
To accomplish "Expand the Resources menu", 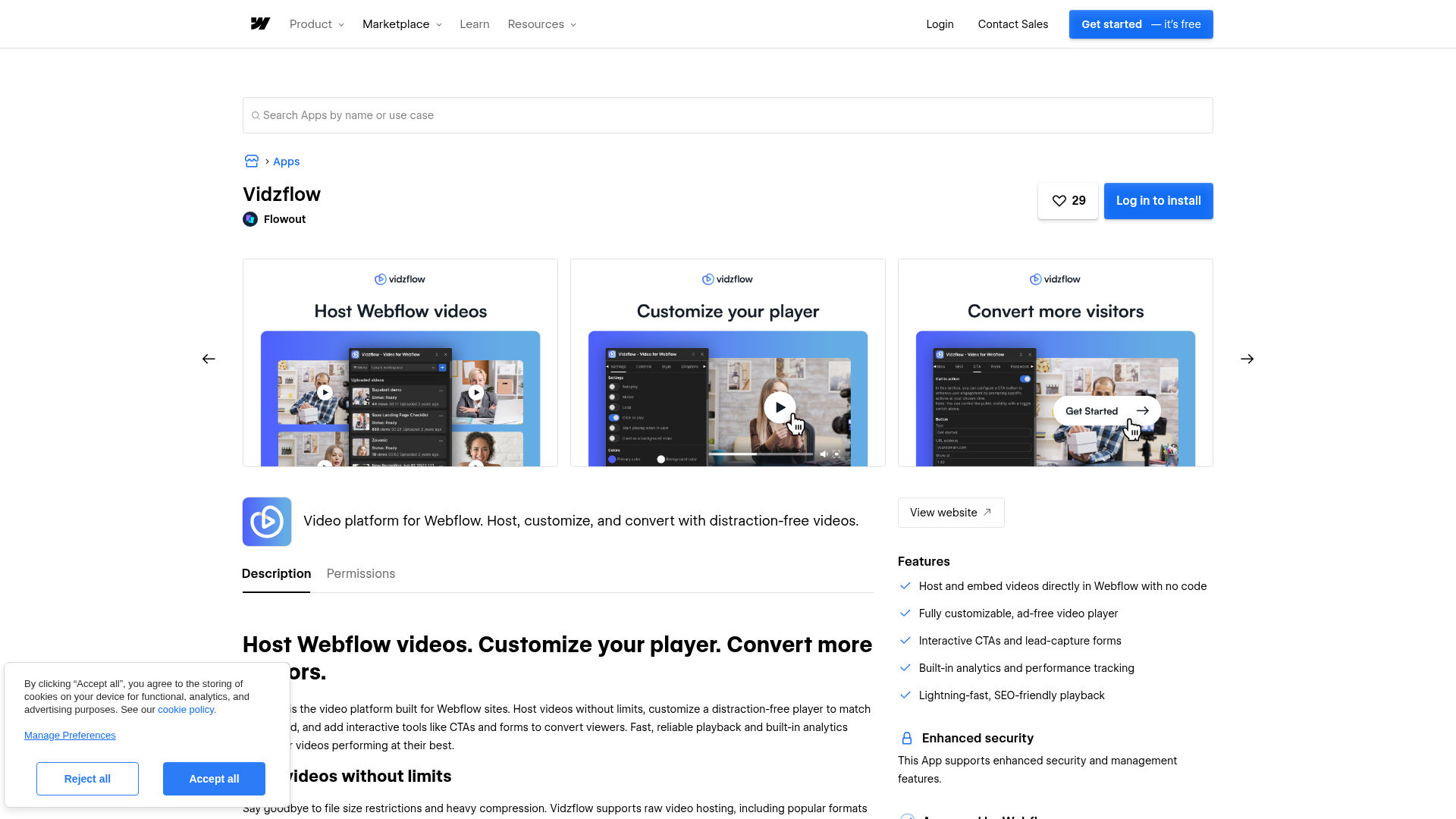I will click(x=542, y=24).
